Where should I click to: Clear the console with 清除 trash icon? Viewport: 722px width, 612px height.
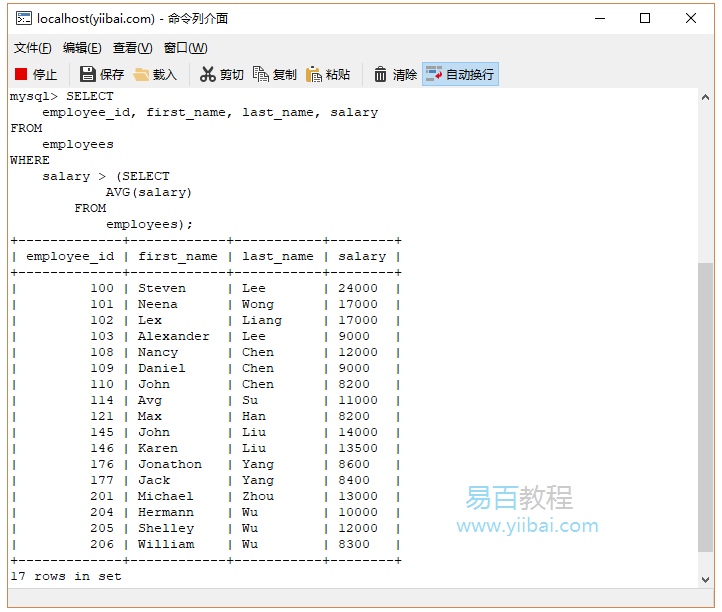coord(381,74)
